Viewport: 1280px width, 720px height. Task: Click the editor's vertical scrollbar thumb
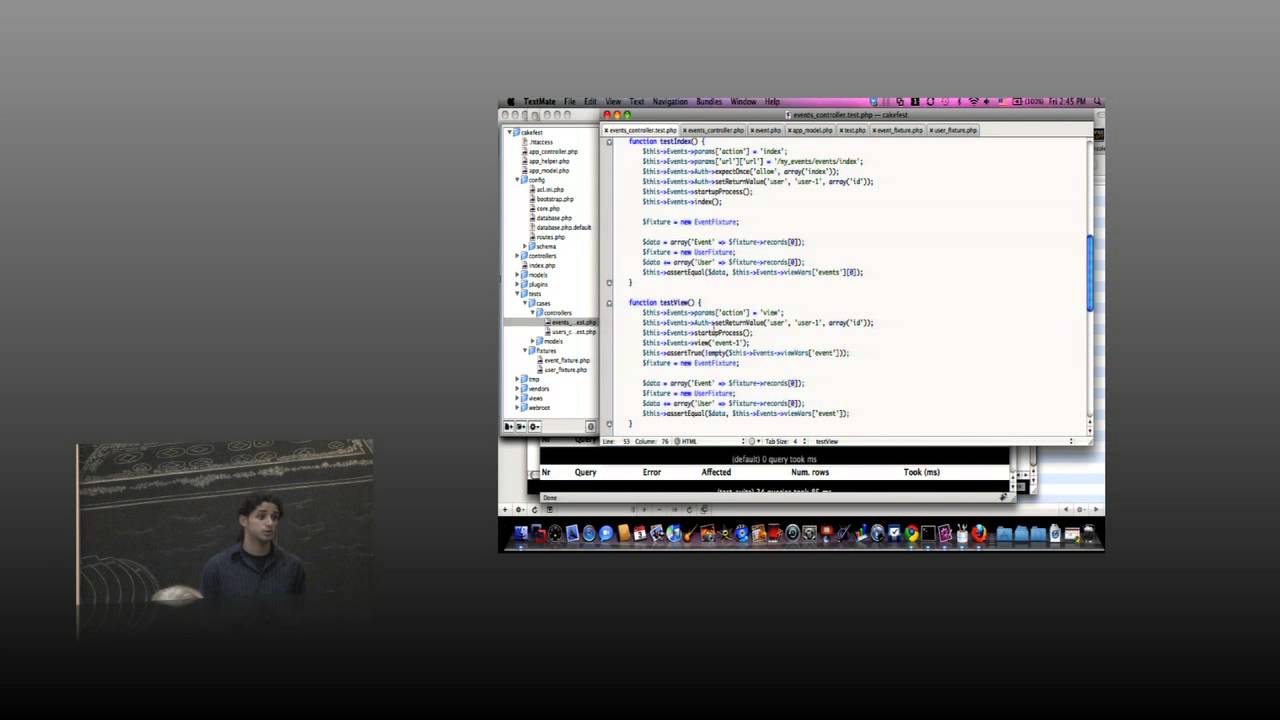coord(1090,273)
